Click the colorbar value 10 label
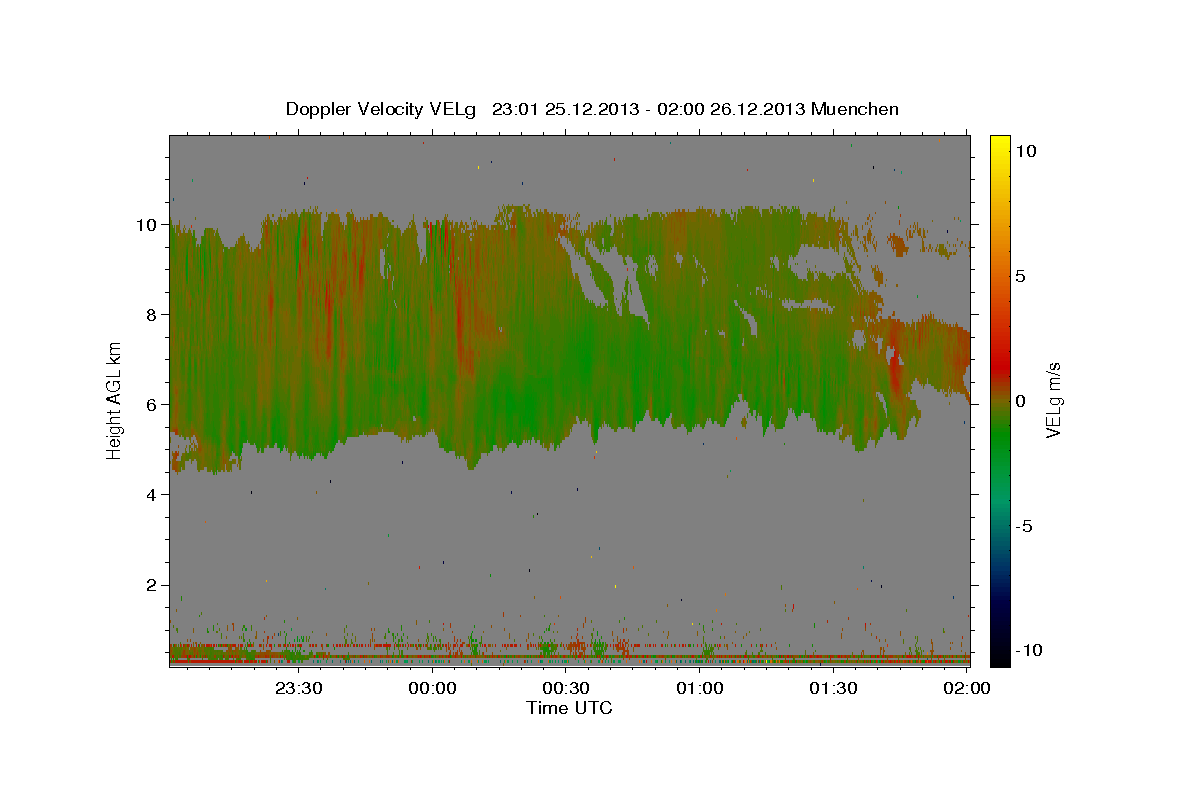The width and height of the screenshot is (1200, 800). click(1025, 151)
